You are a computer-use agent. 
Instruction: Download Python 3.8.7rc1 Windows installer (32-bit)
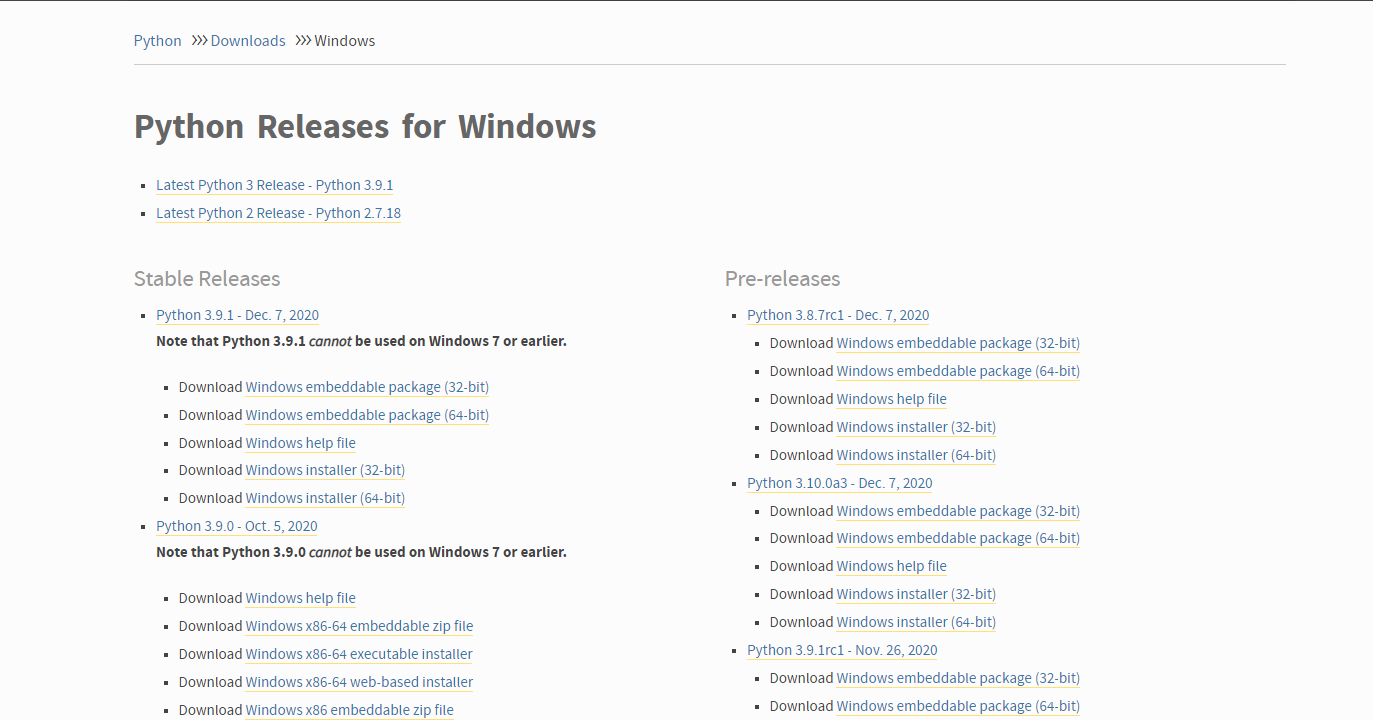click(916, 427)
